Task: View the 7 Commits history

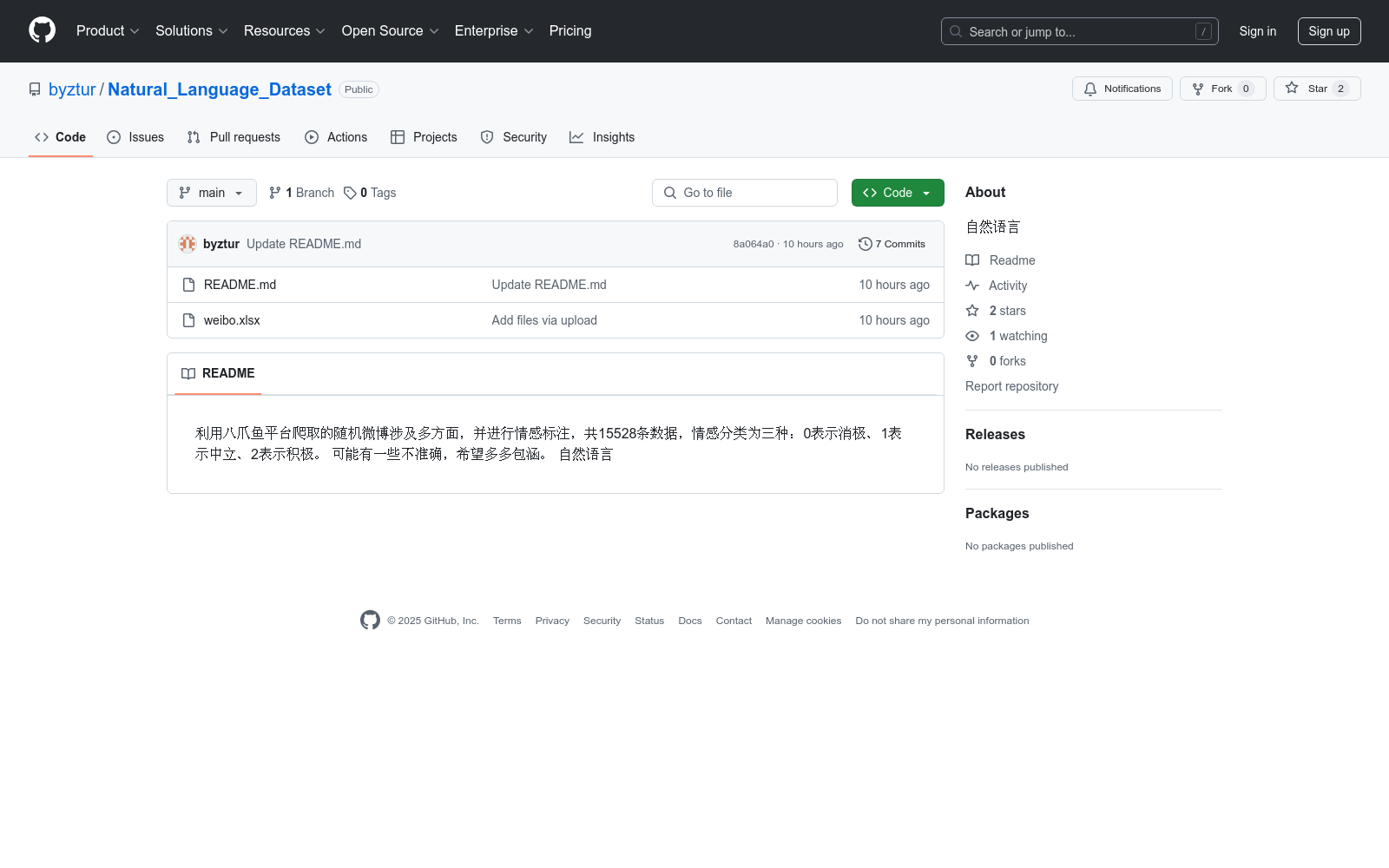Action: click(x=892, y=244)
